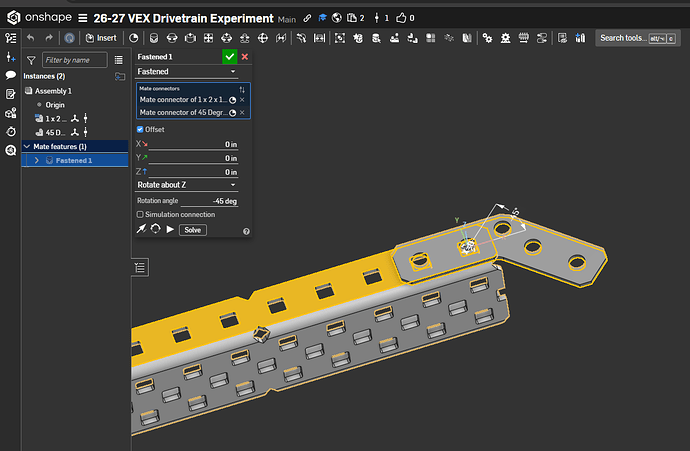Click the reorient secondary axis icon

155,229
